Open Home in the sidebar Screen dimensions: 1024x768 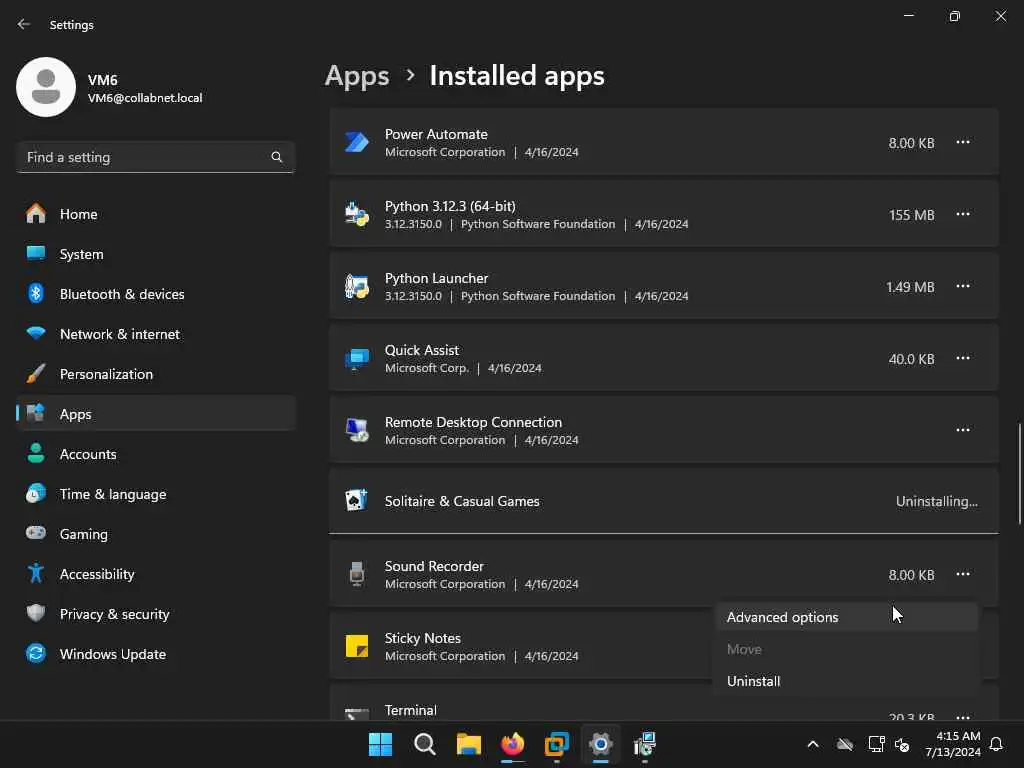(155, 214)
